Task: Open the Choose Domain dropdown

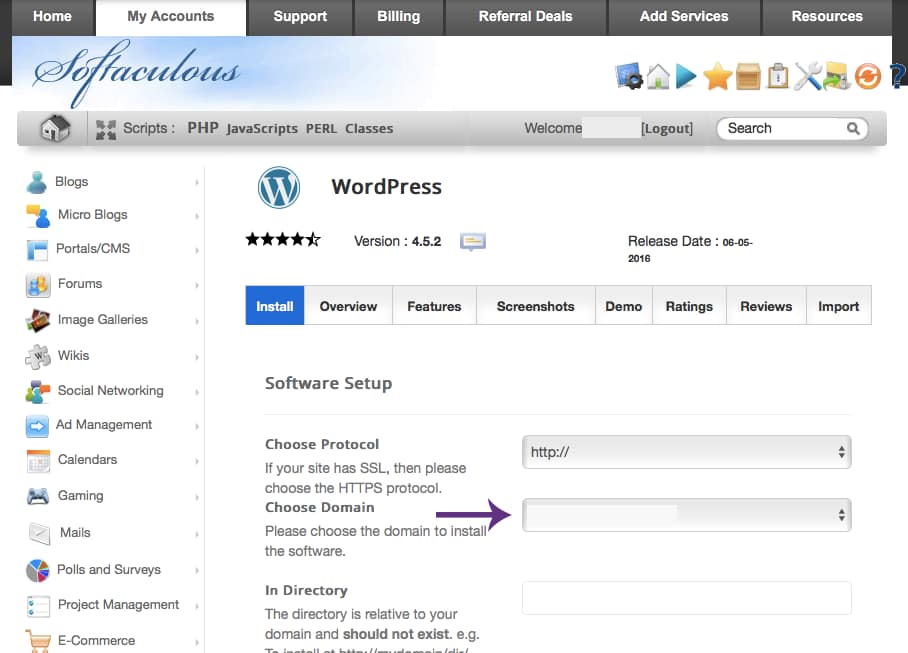Action: pos(686,515)
